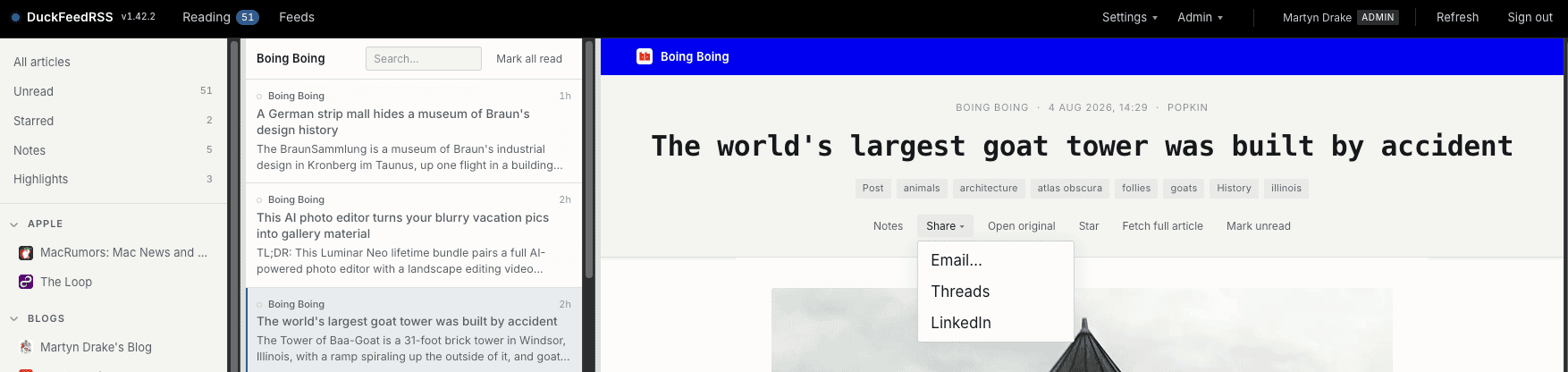Click Fetch full article
Screen dimensions: 1568x372
point(1162,226)
